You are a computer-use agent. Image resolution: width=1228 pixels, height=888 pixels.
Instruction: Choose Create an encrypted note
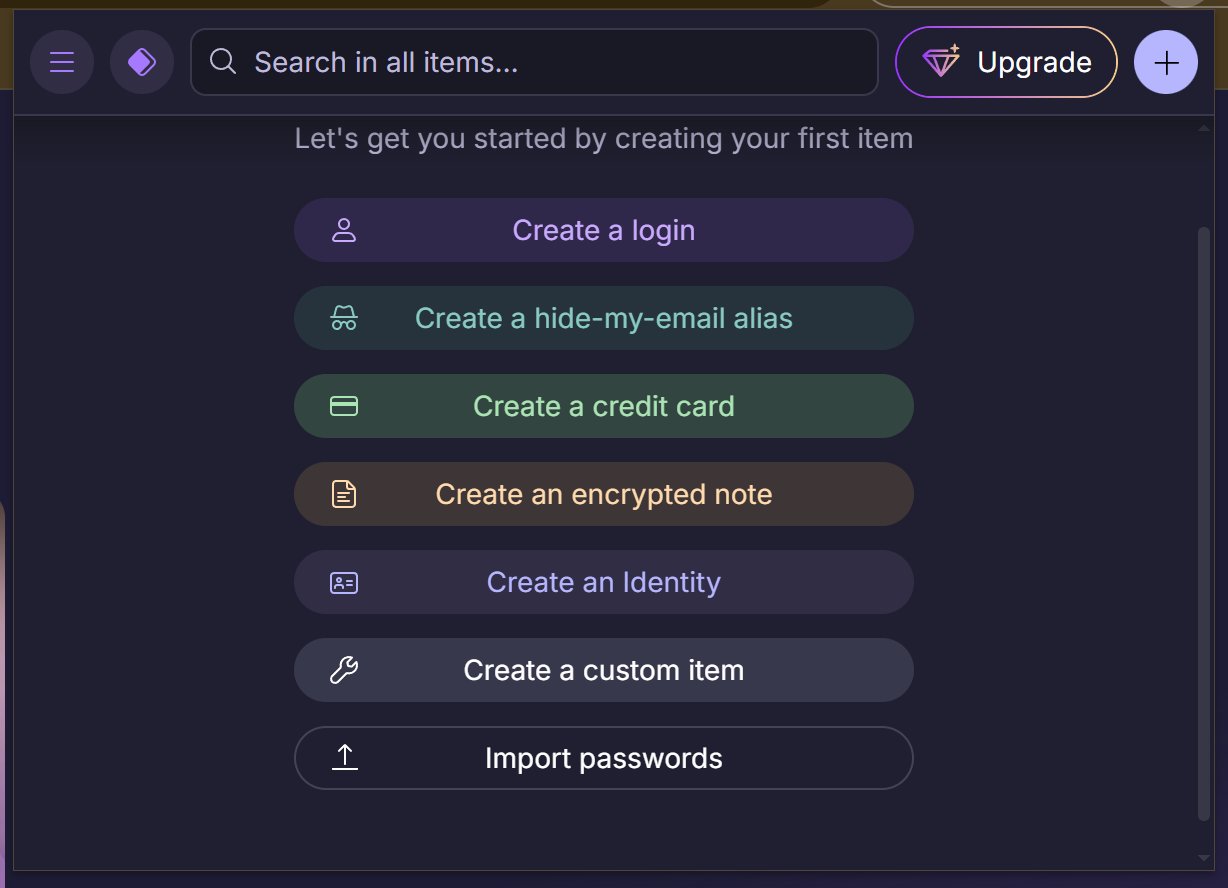point(603,494)
